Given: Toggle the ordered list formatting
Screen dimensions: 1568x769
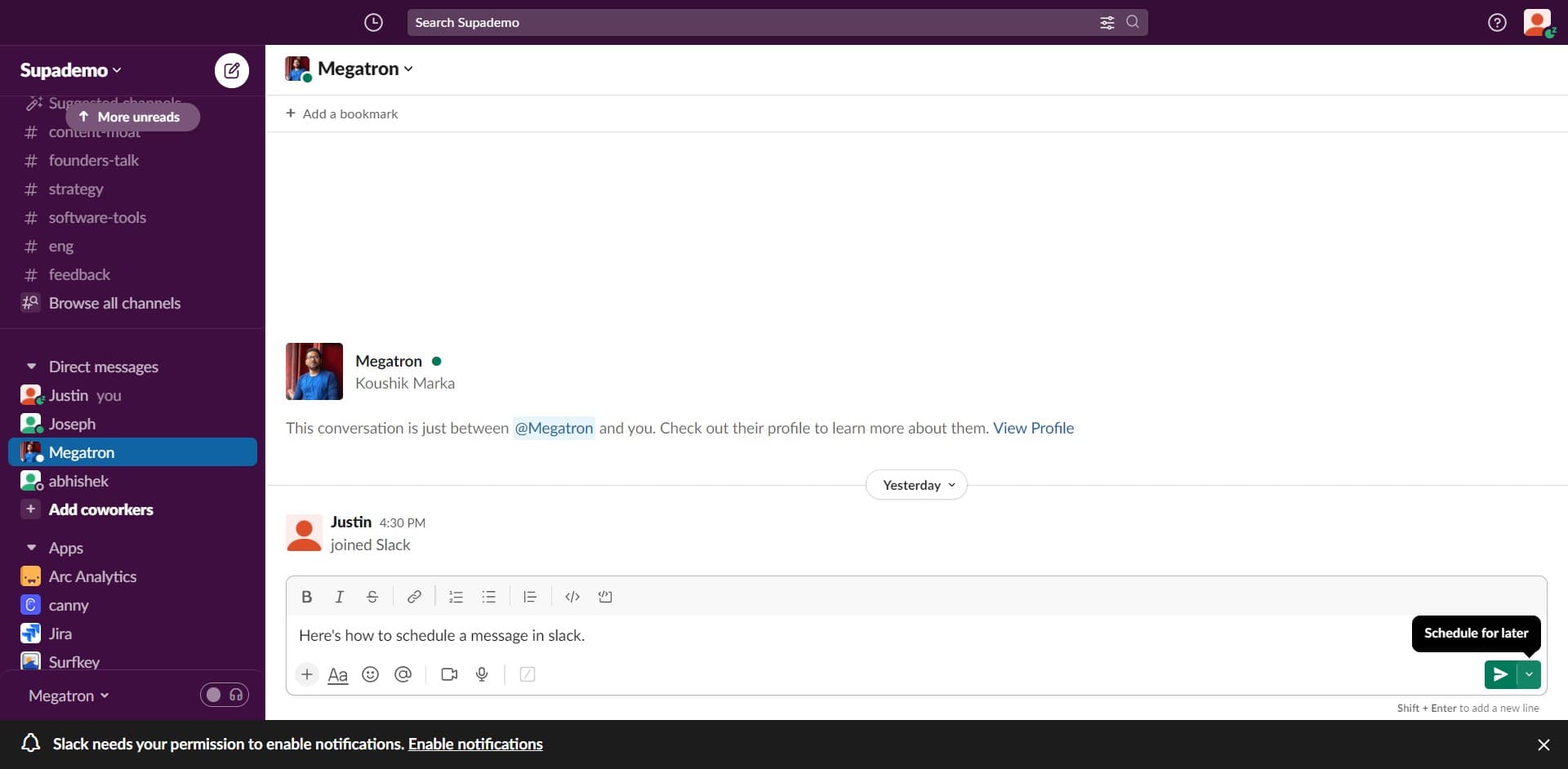Looking at the screenshot, I should point(455,597).
